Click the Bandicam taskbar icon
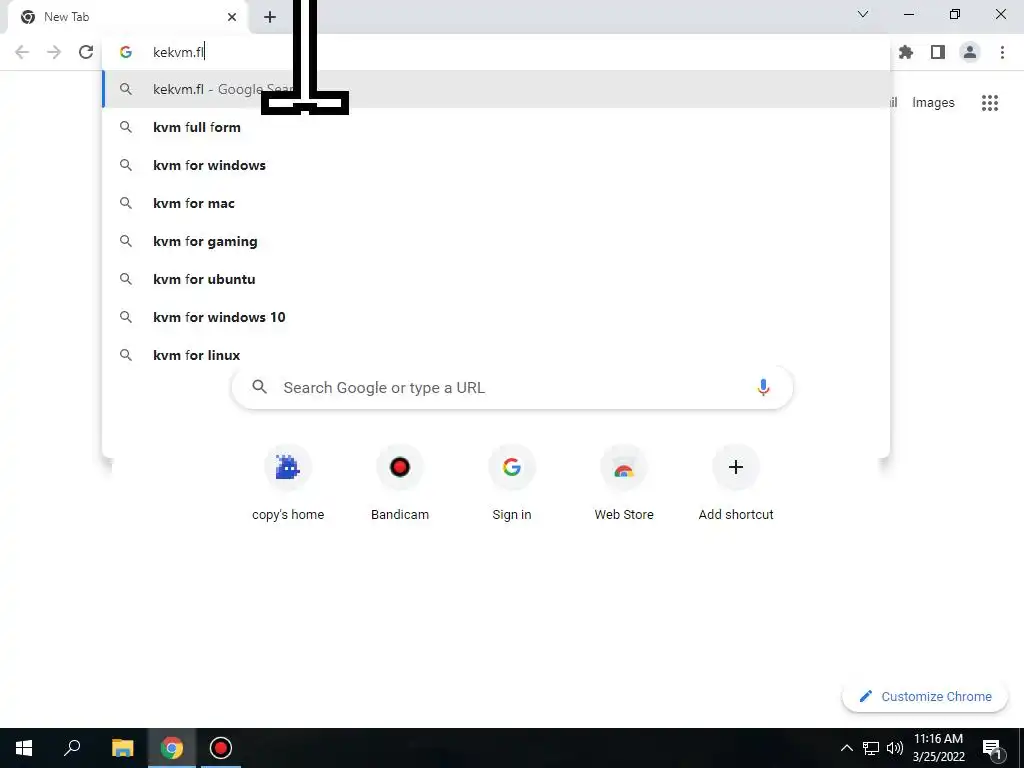Image resolution: width=1024 pixels, height=768 pixels. [x=221, y=748]
